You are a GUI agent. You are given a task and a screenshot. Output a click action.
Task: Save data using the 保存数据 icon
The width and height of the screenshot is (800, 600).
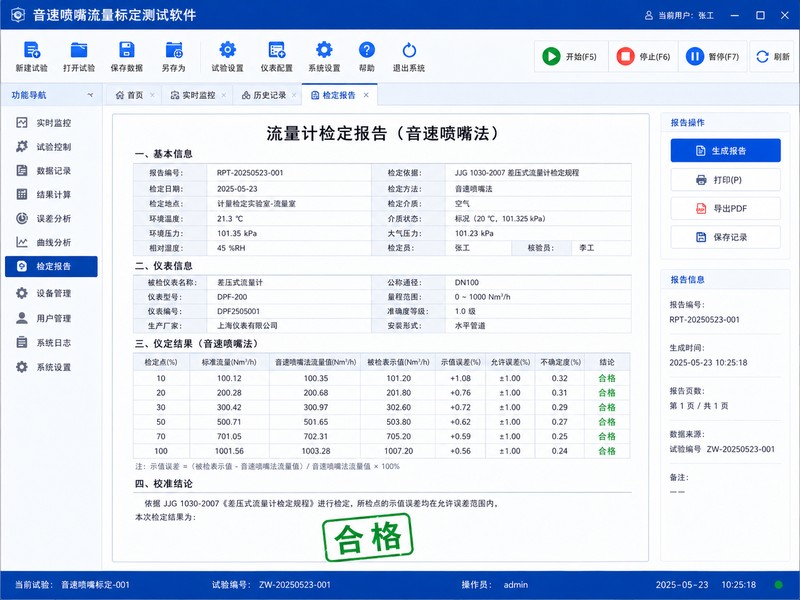click(127, 50)
